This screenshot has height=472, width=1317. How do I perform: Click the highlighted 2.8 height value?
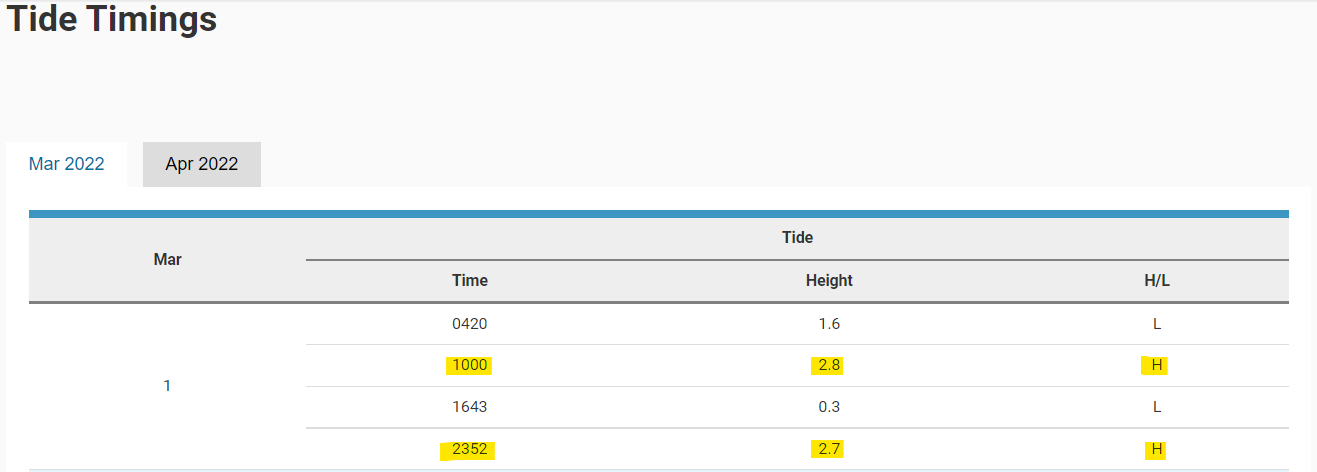pyautogui.click(x=829, y=365)
